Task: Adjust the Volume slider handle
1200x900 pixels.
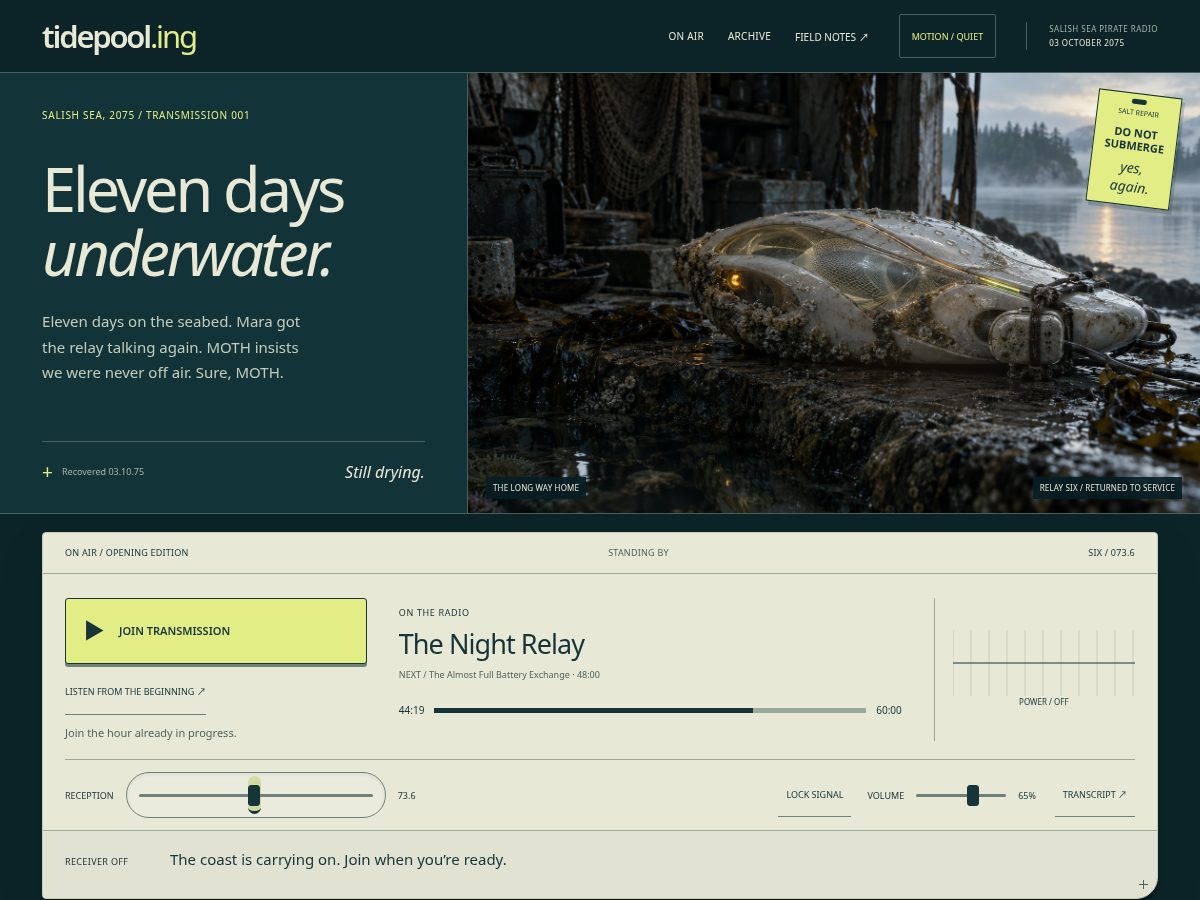Action: (973, 795)
